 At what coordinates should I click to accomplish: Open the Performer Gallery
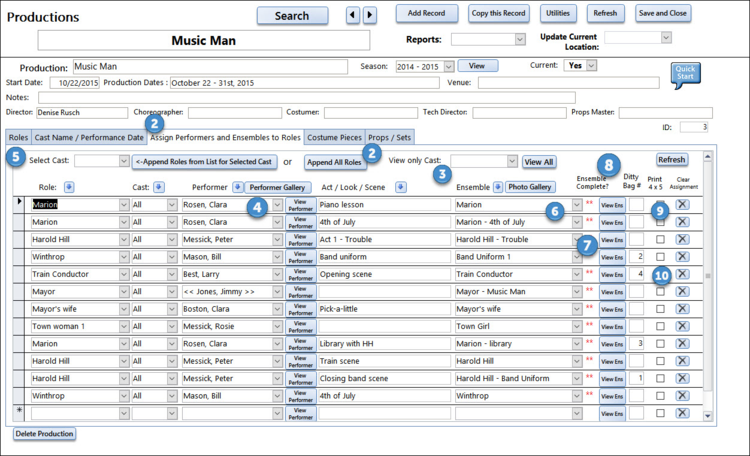click(x=277, y=187)
